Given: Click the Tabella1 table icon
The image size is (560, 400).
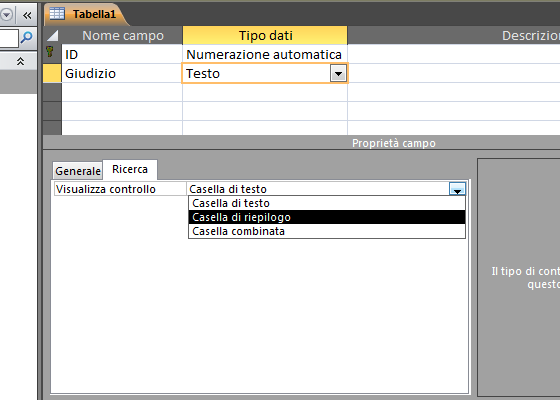Looking at the screenshot, I should (57, 14).
